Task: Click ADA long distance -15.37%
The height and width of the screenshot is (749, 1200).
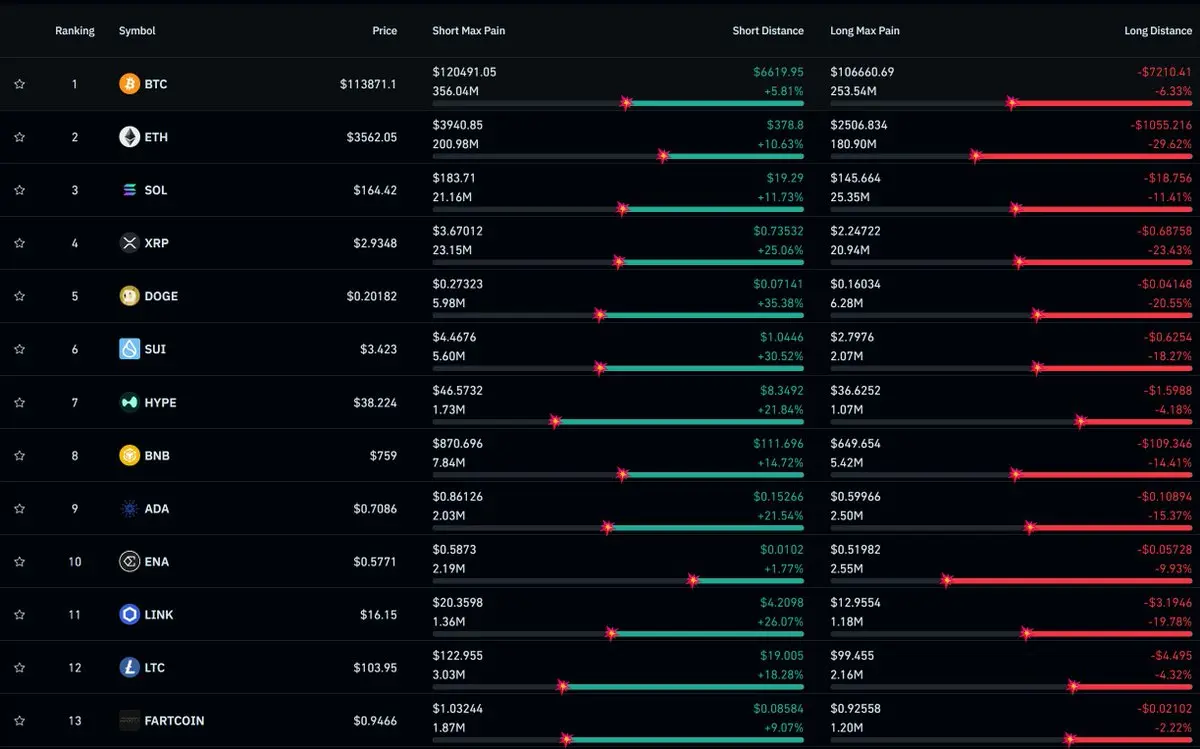Action: 1169,515
